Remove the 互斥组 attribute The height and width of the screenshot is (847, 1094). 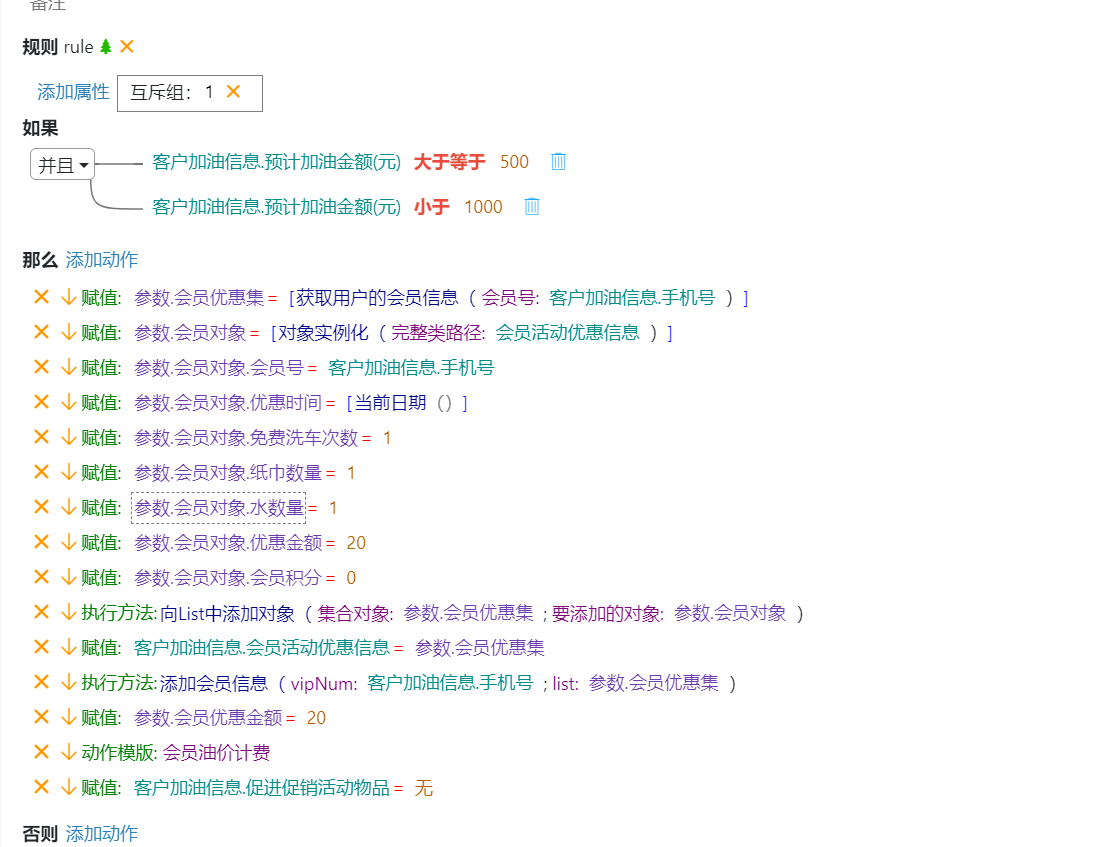click(233, 92)
